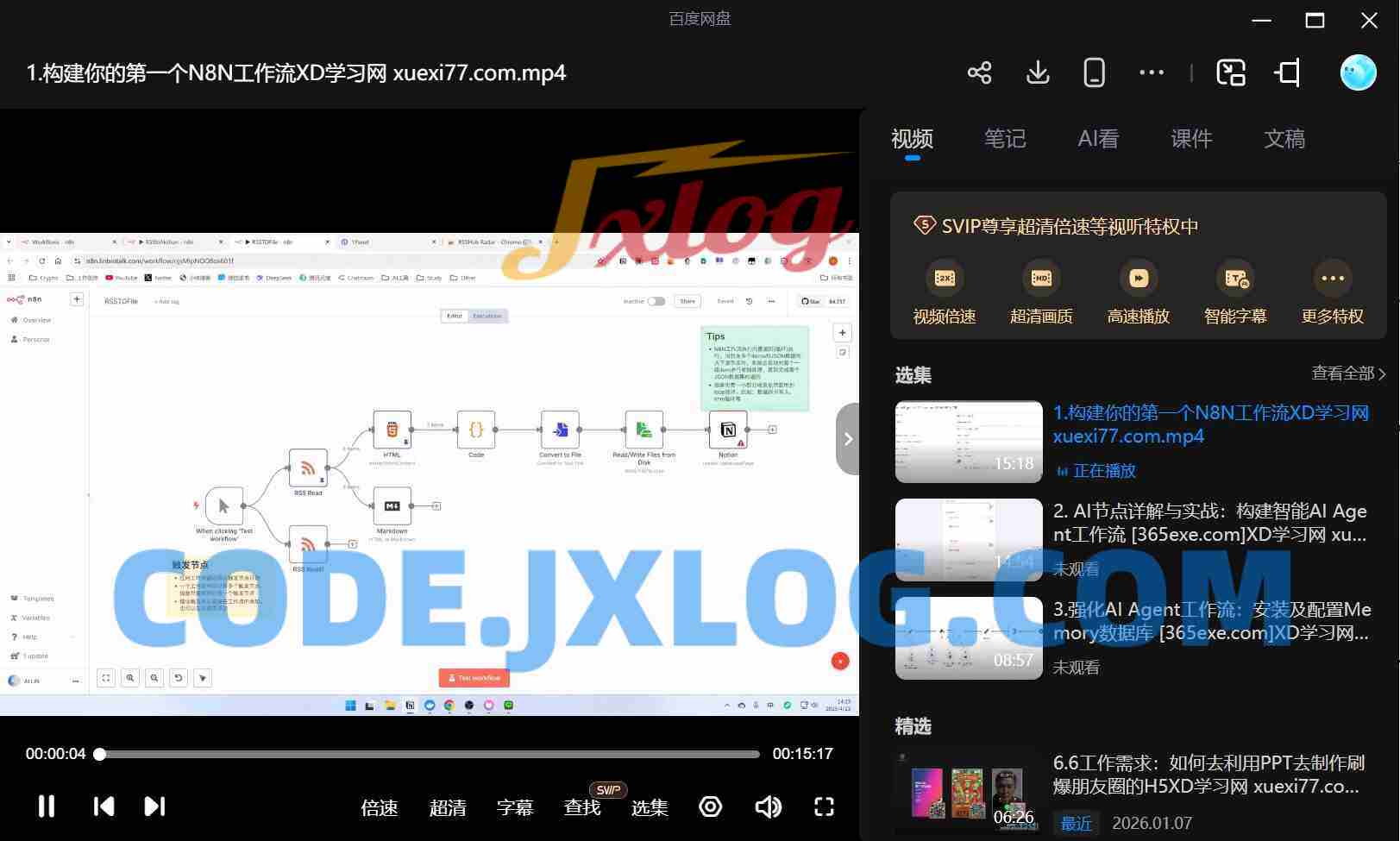The width and height of the screenshot is (1400, 841).
Task: Skip to the next video
Action: click(154, 806)
